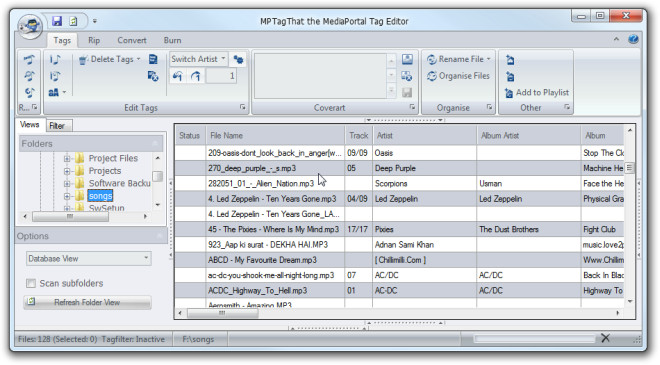The height and width of the screenshot is (365, 660).
Task: Open the Edit Tags group dialog launcher
Action: (242, 107)
